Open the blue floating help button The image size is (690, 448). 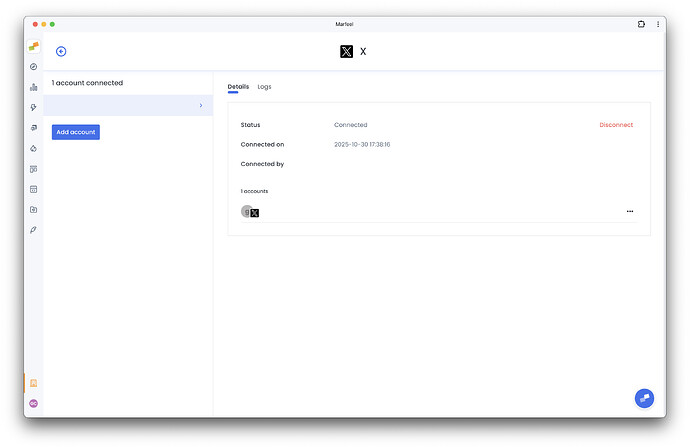[644, 398]
